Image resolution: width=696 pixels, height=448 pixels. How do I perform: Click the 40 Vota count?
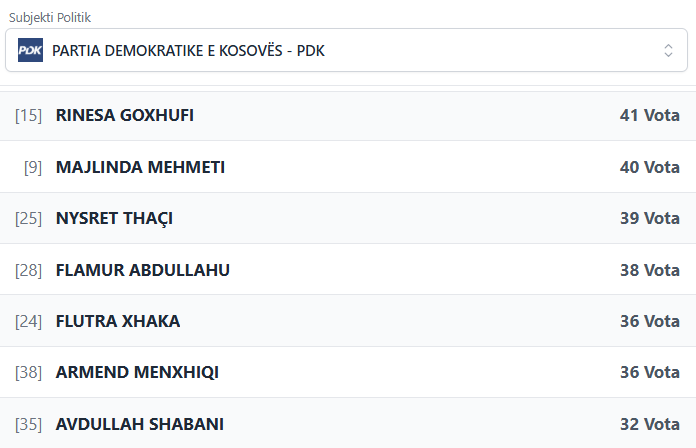coord(649,167)
